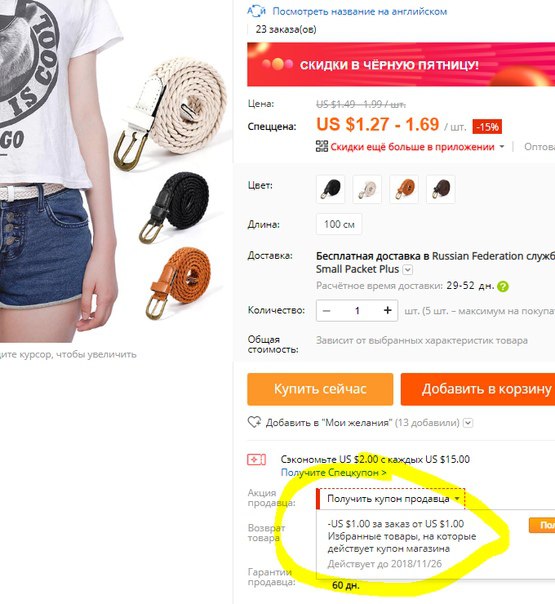Select the 100 см length option
Image resolution: width=555 pixels, height=604 pixels.
[339, 224]
